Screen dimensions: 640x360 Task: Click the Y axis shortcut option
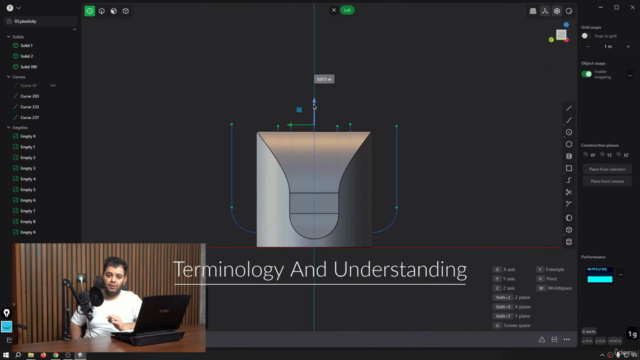pyautogui.click(x=504, y=279)
